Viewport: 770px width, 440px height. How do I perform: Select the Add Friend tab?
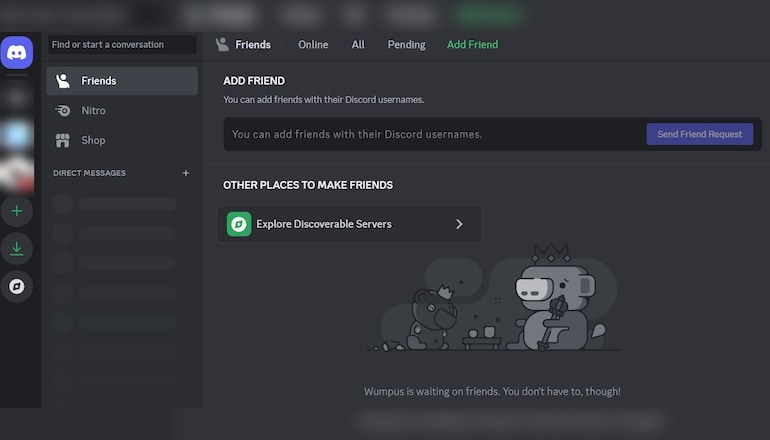point(472,45)
